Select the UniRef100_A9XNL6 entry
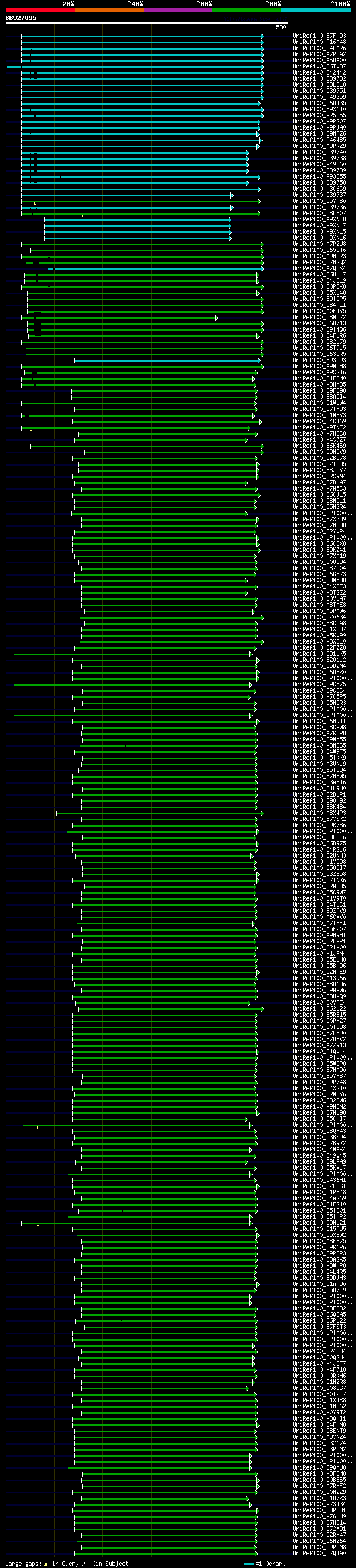The image size is (356, 1568). (319, 238)
